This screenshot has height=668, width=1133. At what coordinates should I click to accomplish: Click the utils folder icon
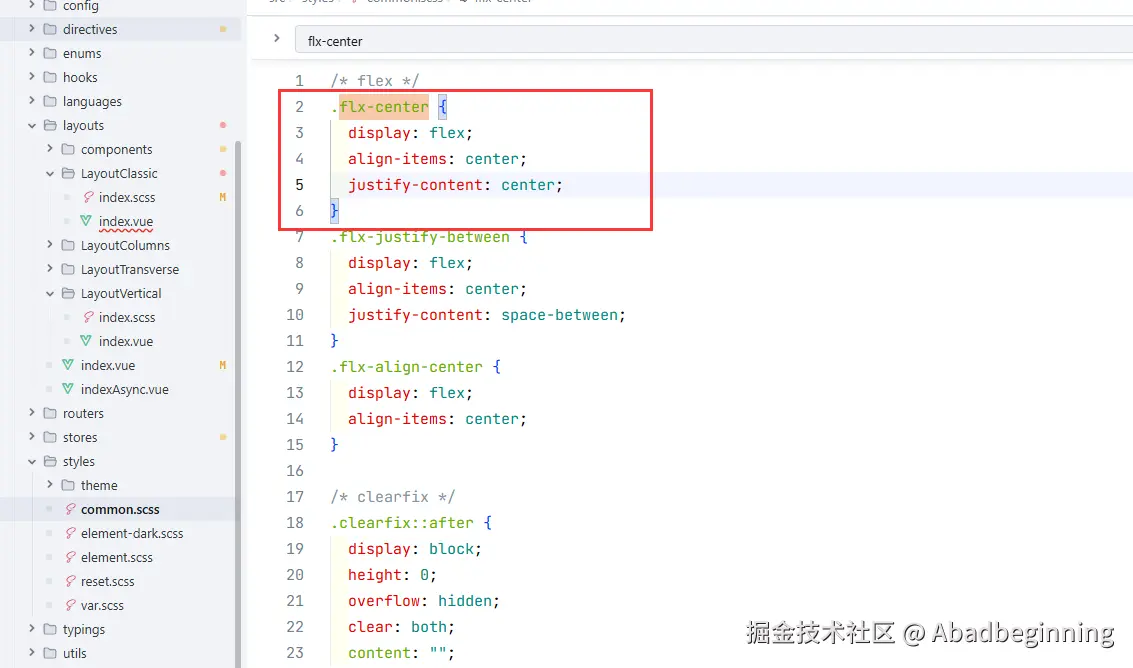(50, 653)
